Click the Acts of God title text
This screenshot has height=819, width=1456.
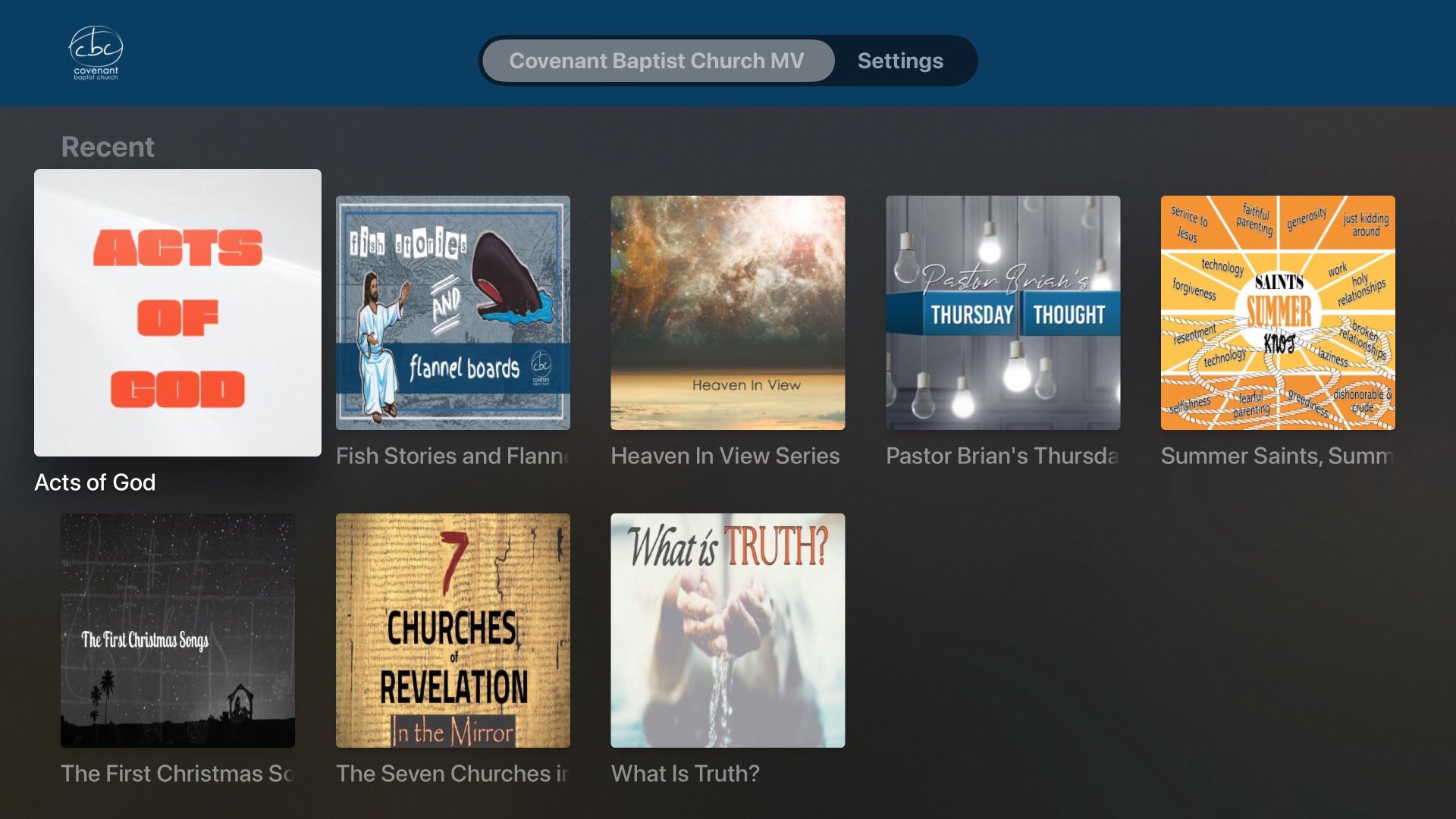point(95,482)
